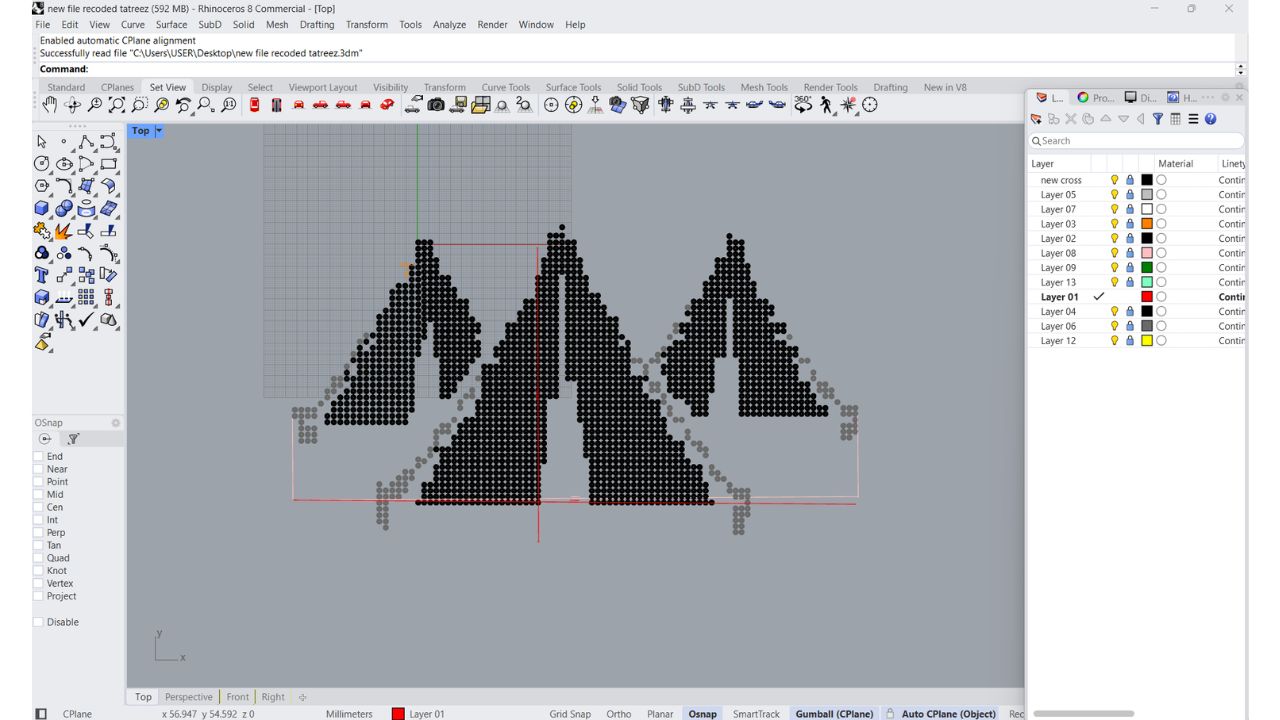Viewport: 1280px width, 720px height.
Task: Click the Puzzle piece Join icon
Action: click(42, 231)
